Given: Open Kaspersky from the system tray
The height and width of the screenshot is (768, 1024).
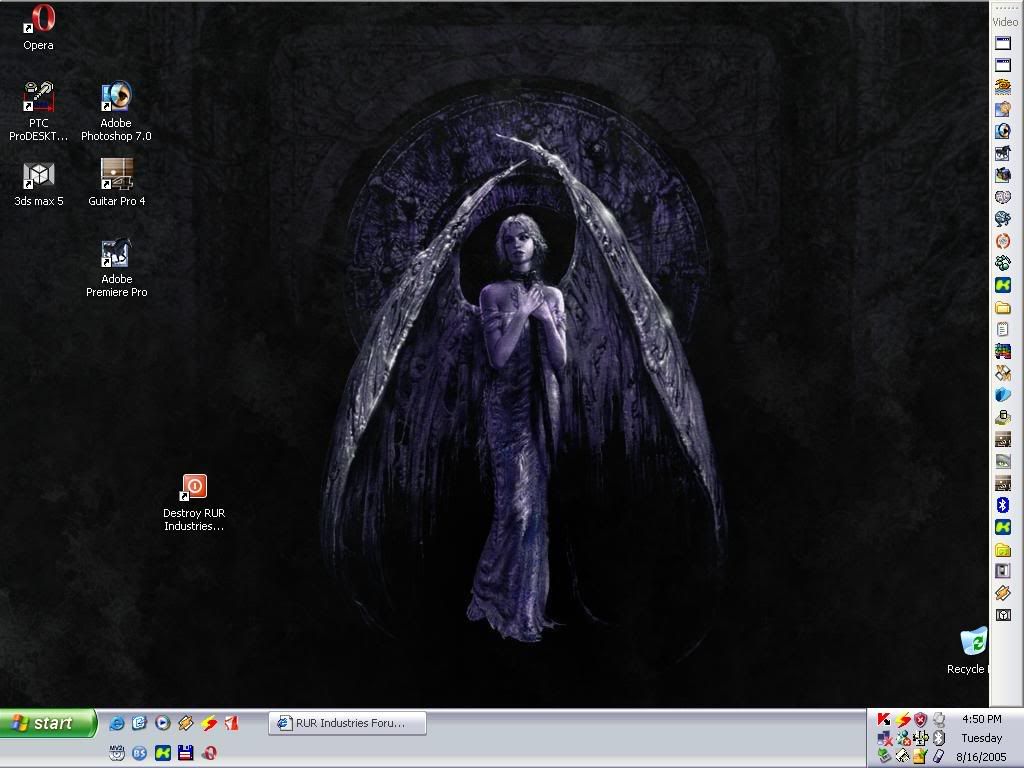Looking at the screenshot, I should point(884,720).
